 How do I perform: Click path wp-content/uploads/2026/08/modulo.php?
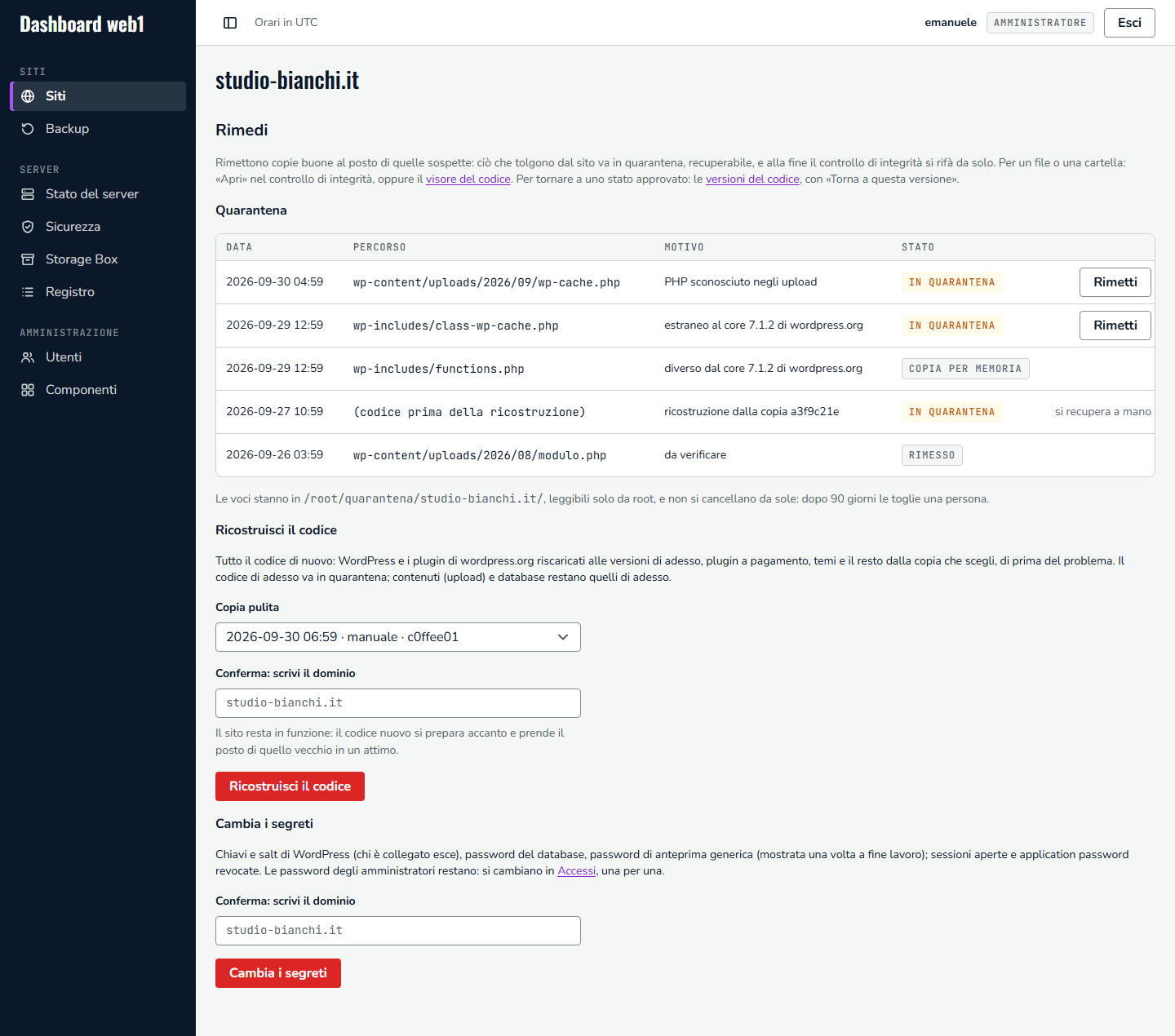(x=480, y=455)
